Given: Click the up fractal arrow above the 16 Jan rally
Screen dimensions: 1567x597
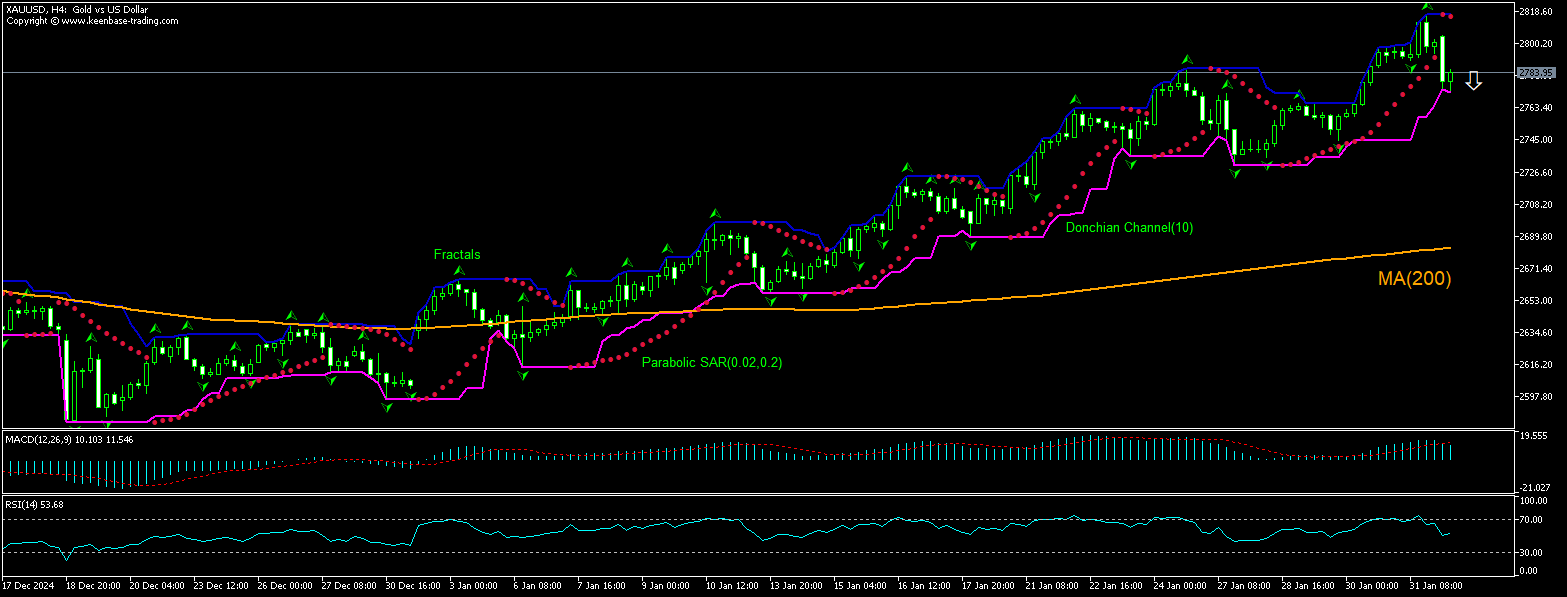Looking at the screenshot, I should coord(907,167).
